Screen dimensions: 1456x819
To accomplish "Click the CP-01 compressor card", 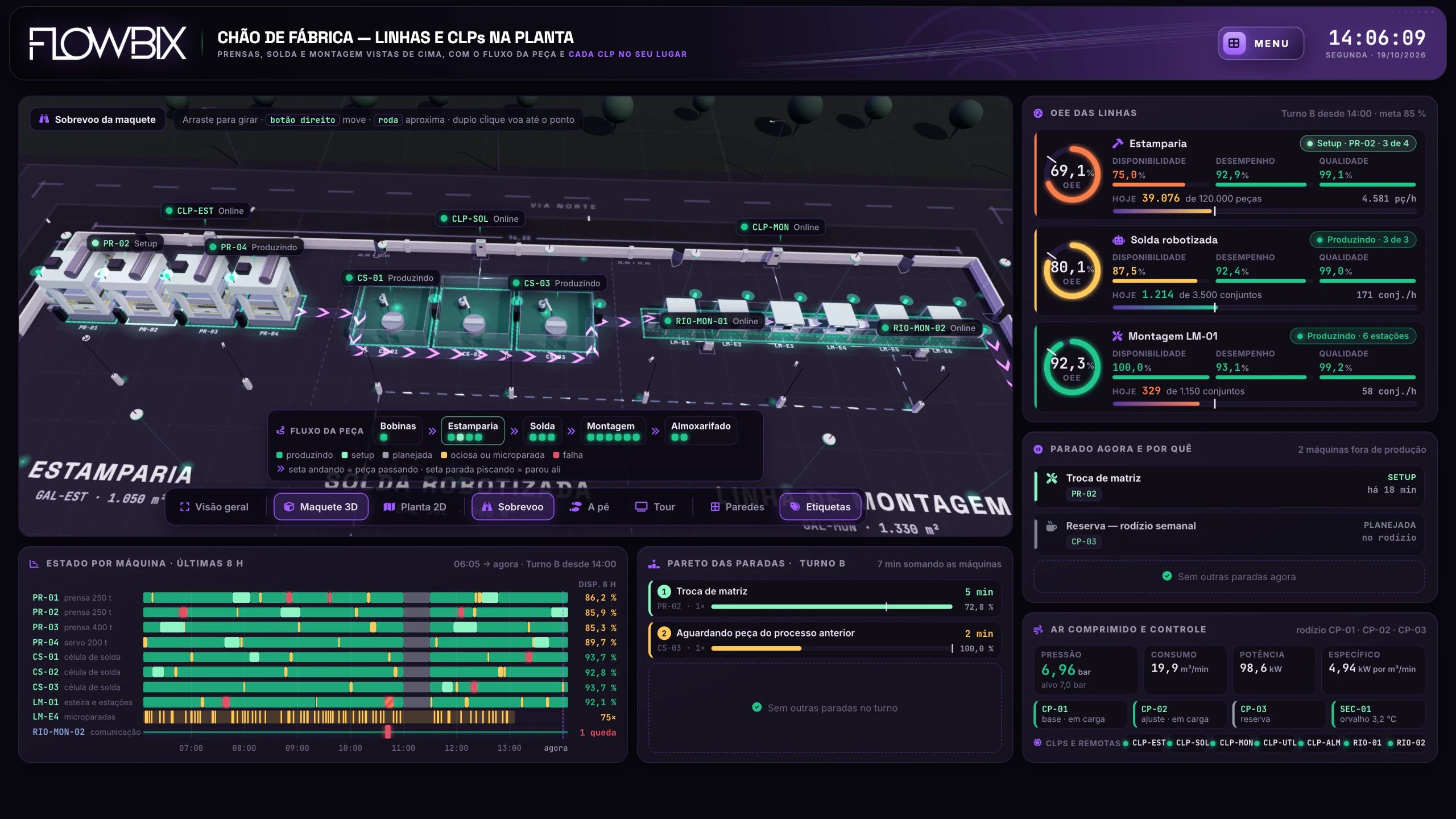I will click(1080, 714).
